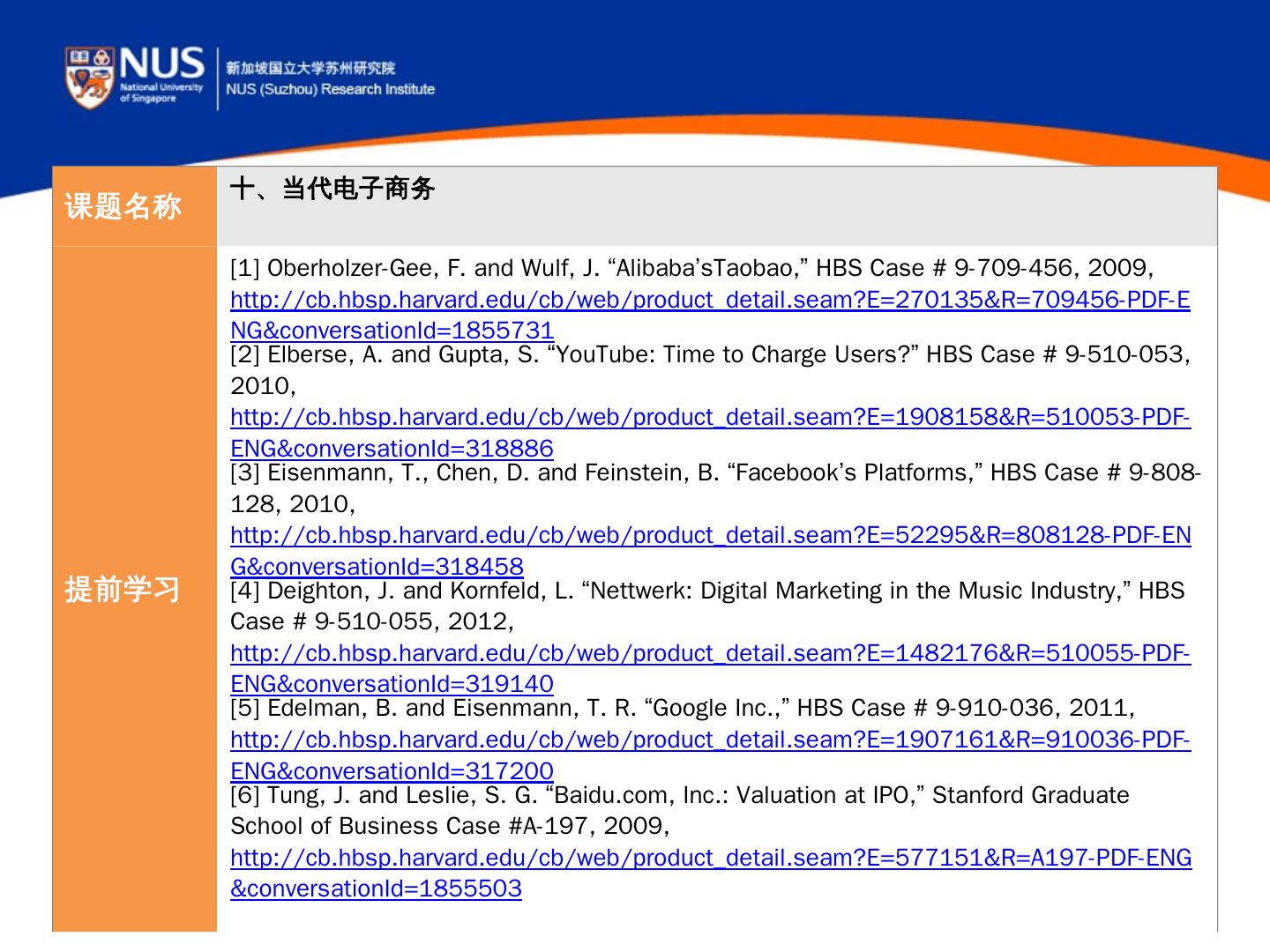1270x952 pixels.
Task: Open the Alibaba Taobao case hyperlink
Action: 710,315
